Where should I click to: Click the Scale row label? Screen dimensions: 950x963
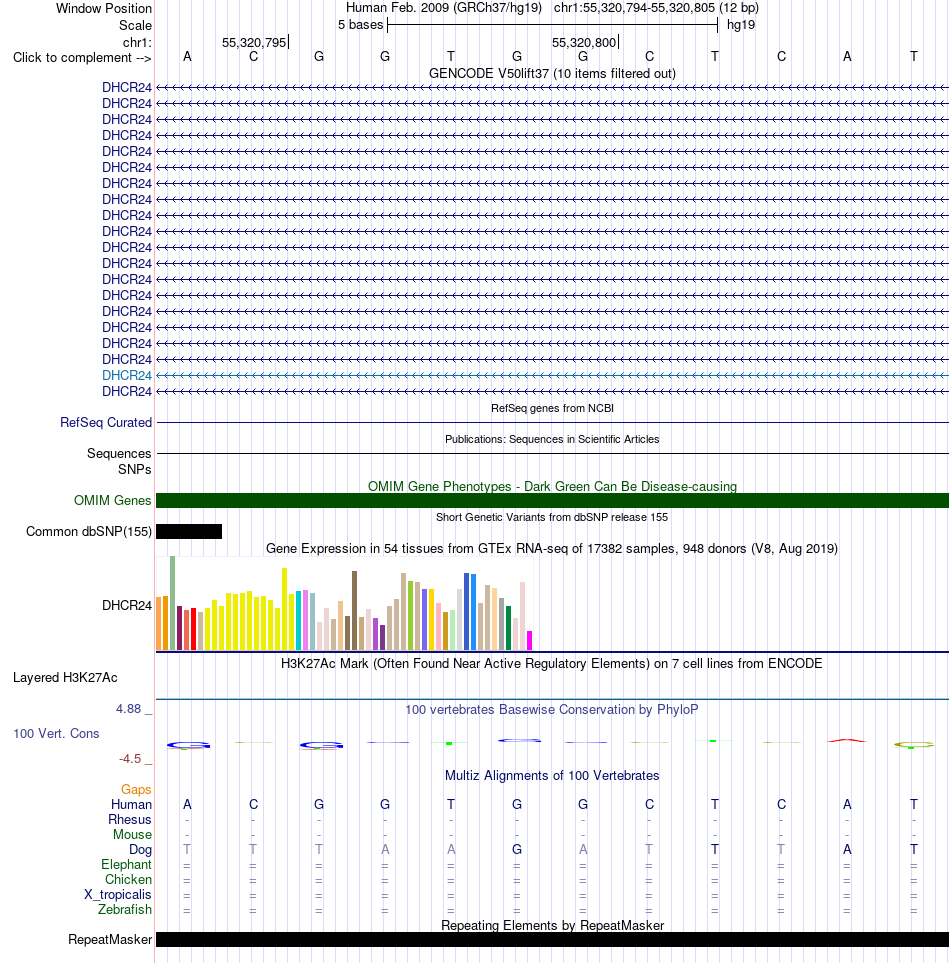tap(135, 26)
